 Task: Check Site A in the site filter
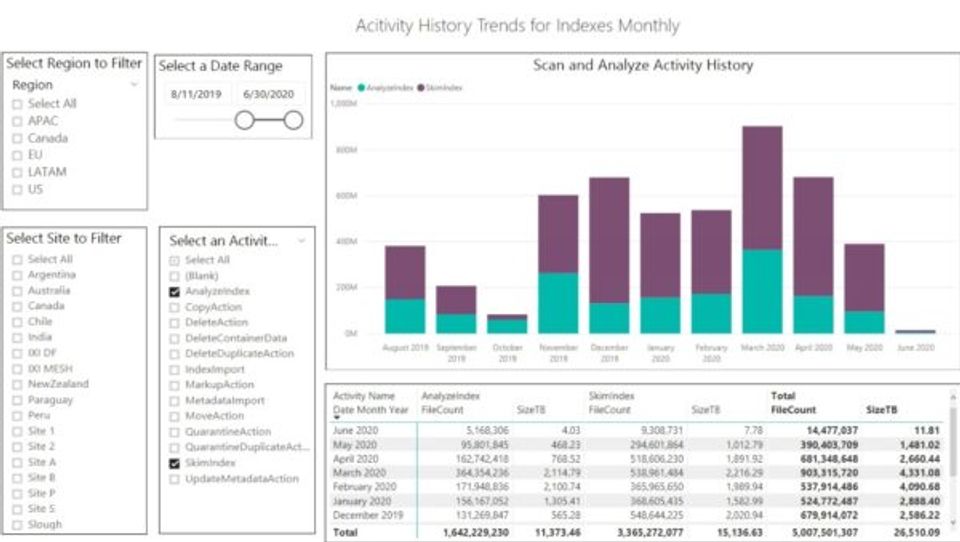[x=17, y=462]
